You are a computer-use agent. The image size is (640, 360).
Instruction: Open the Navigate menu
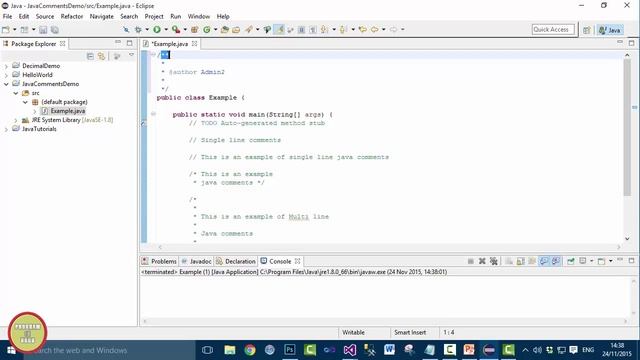click(102, 16)
